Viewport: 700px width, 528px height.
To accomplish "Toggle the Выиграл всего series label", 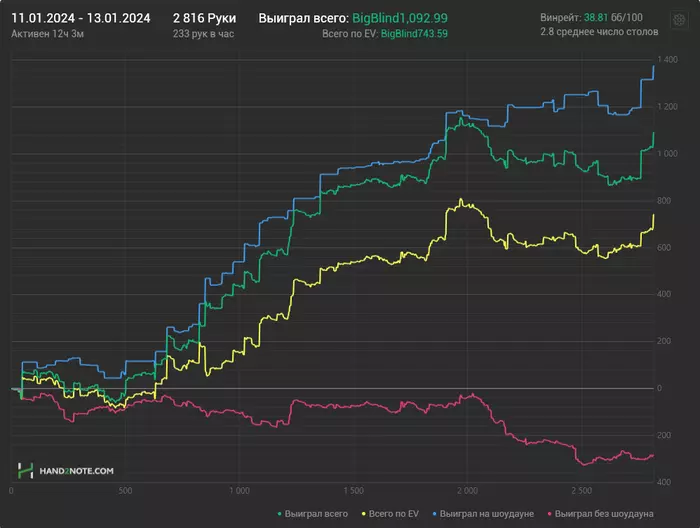I will pyautogui.click(x=316, y=514).
